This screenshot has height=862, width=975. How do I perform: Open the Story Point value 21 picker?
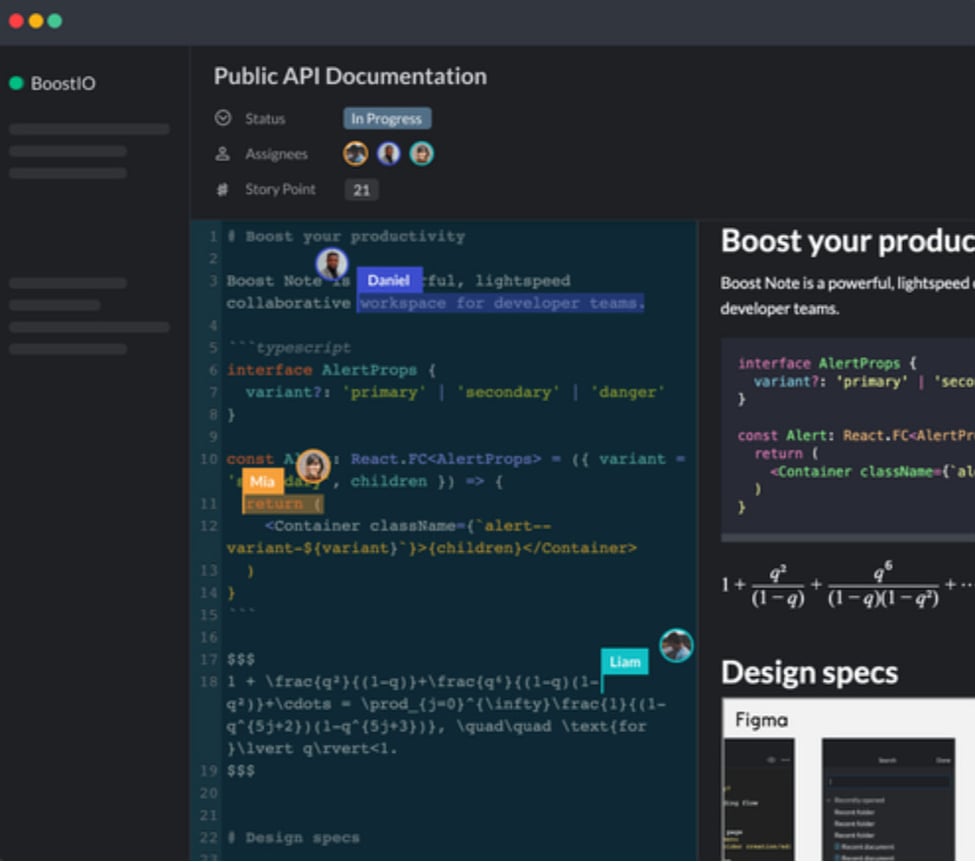pos(362,189)
